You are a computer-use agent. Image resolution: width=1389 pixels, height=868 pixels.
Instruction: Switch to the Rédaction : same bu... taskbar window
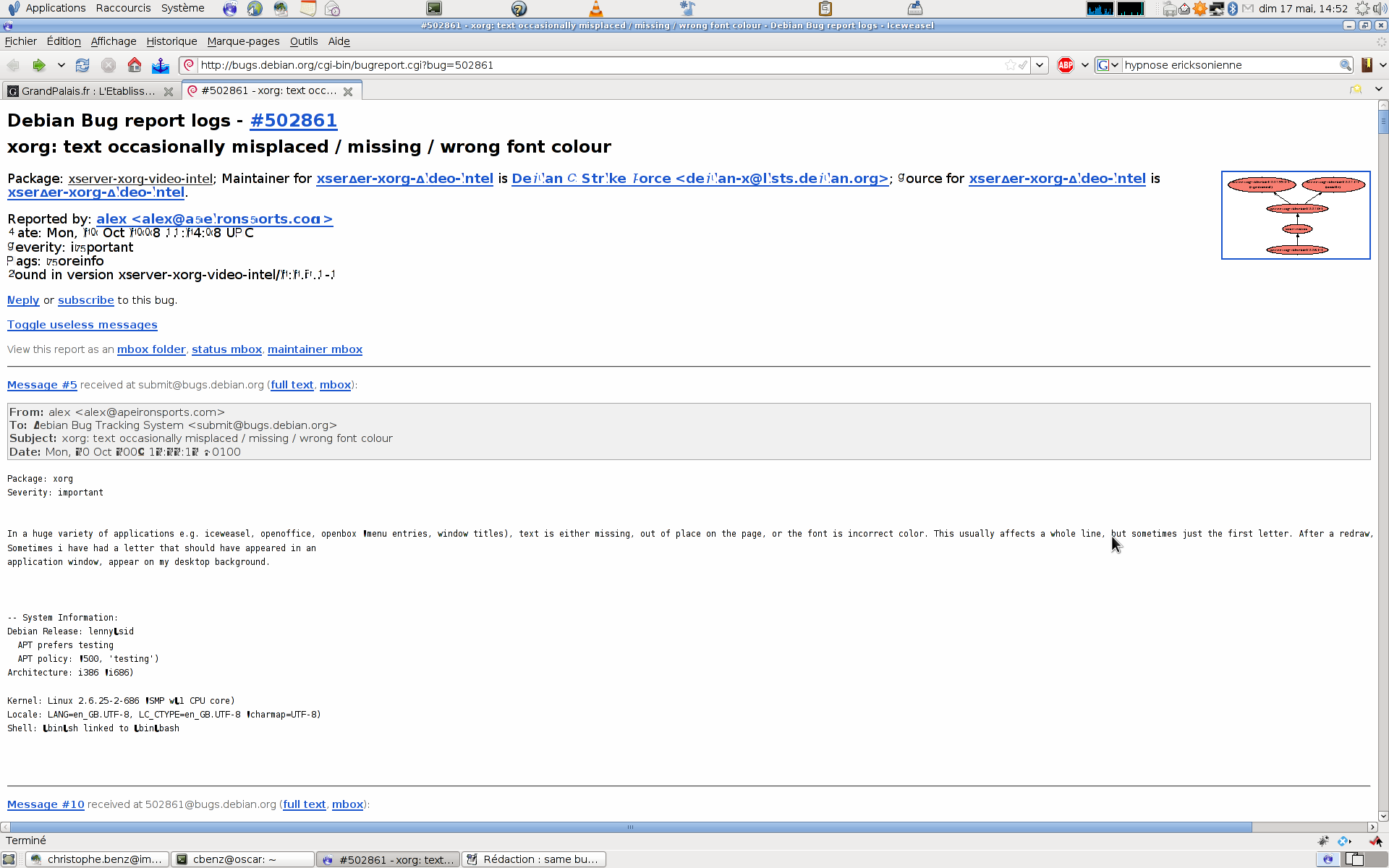point(534,859)
